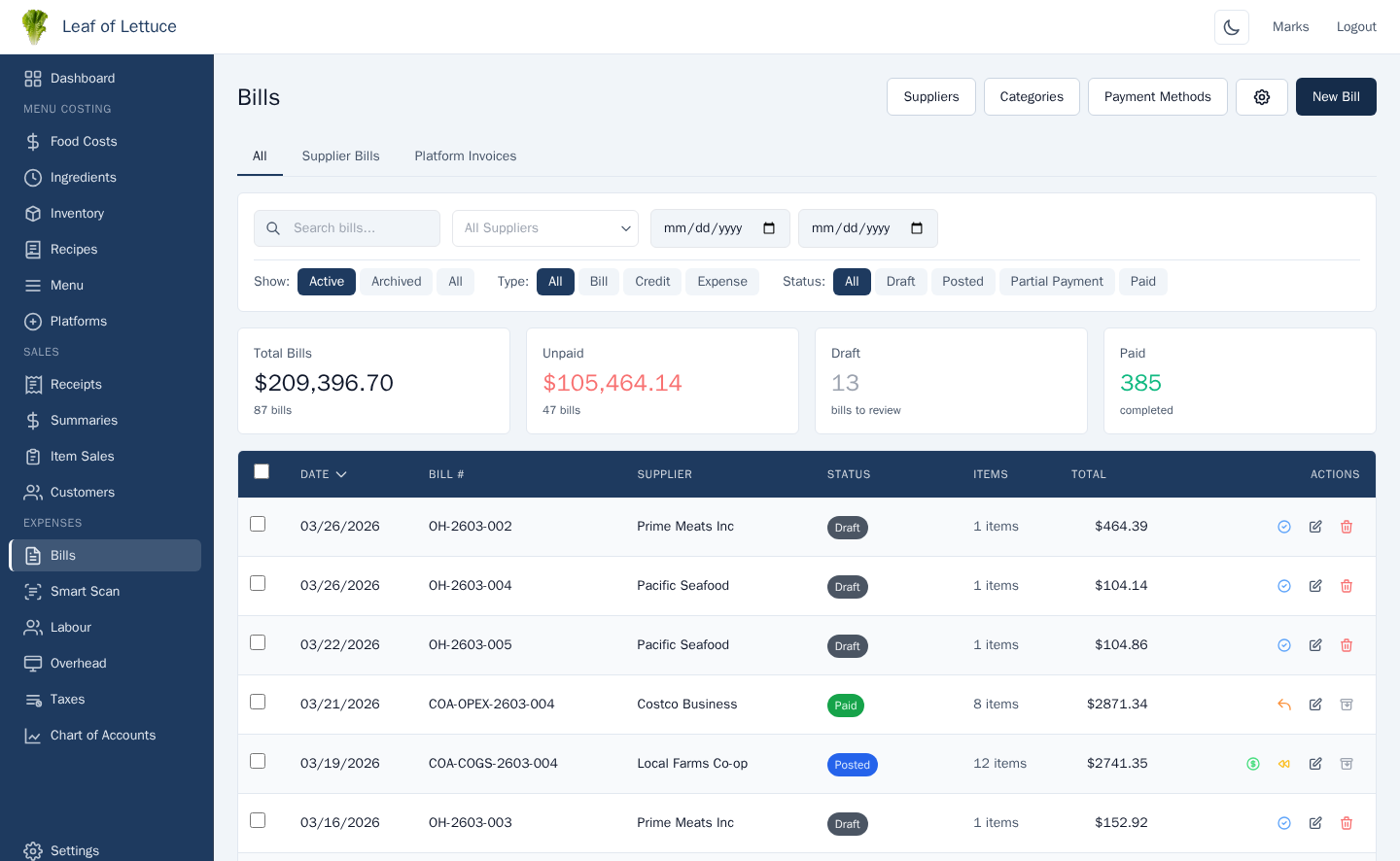Delete bill OH-2603-002 with trash icon

click(1346, 527)
